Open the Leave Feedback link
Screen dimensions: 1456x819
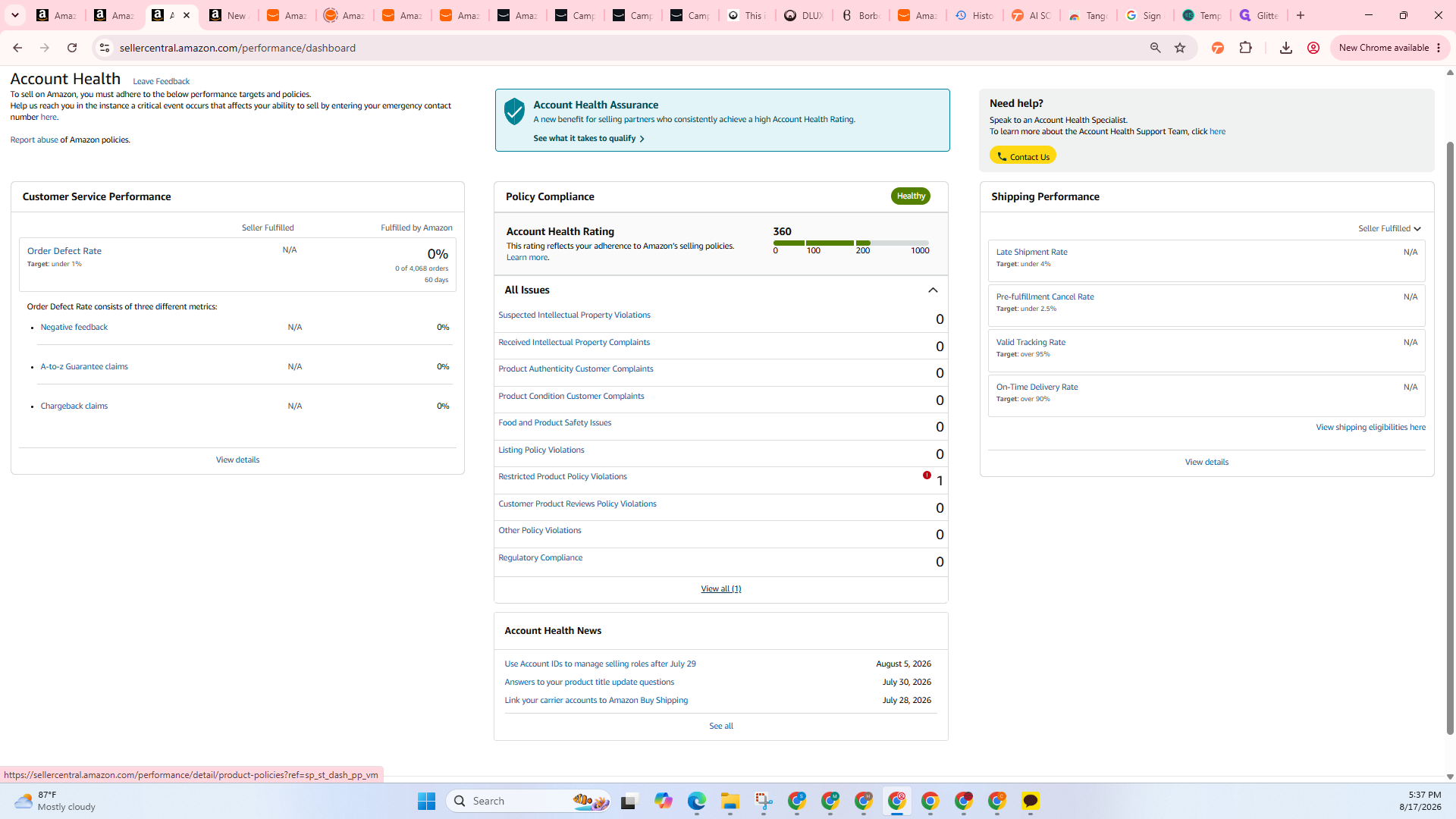161,82
